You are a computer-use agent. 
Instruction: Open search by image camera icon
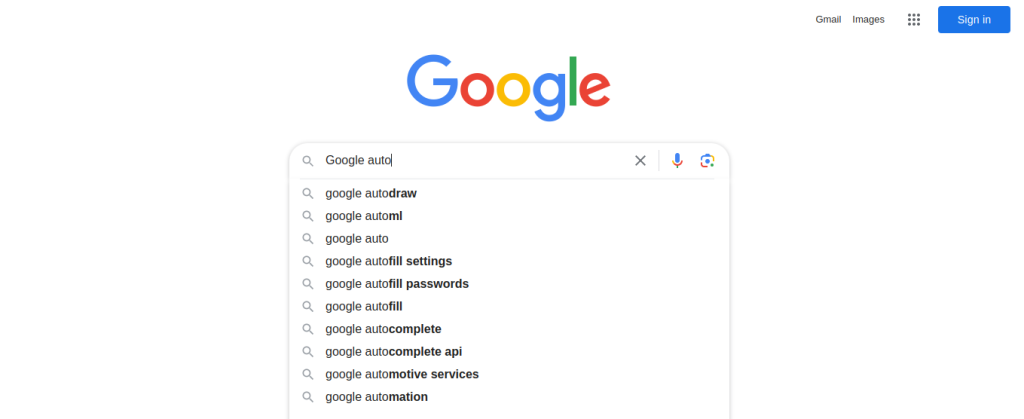coord(707,161)
